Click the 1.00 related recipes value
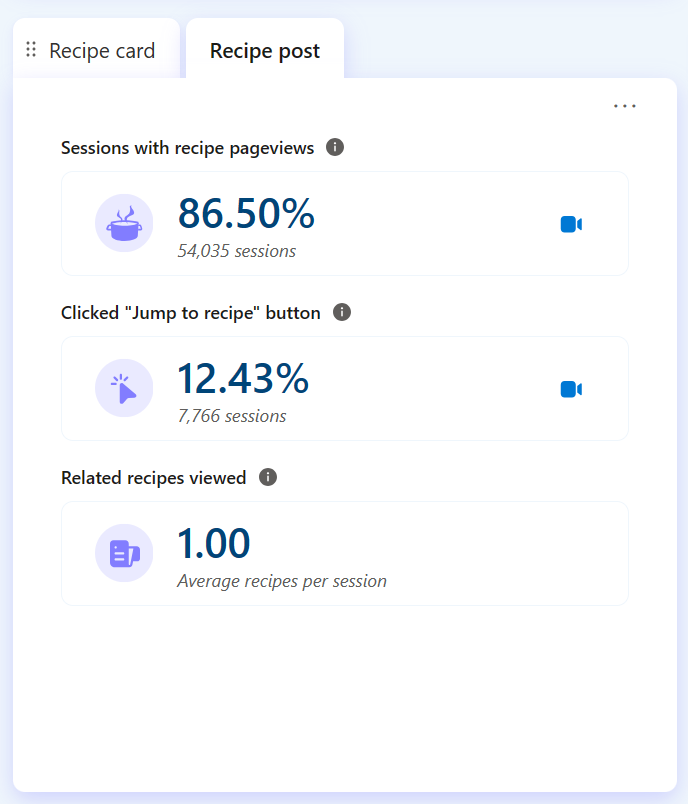 214,544
